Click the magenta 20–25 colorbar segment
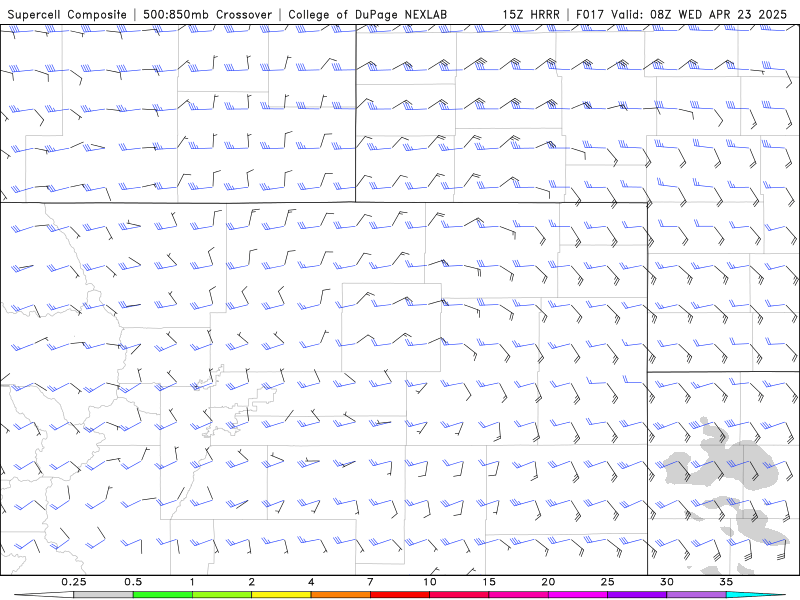Screen dimensions: 800x600 point(578,595)
